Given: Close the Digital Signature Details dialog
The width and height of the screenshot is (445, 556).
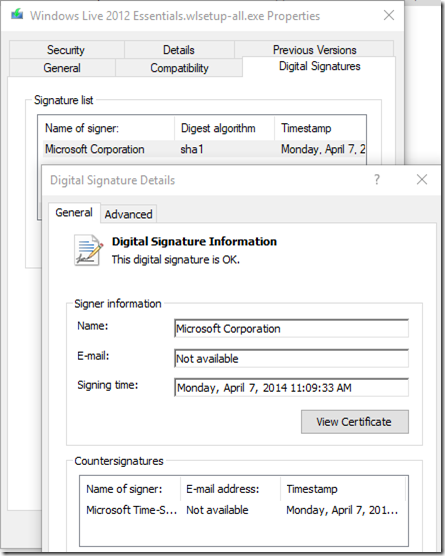Looking at the screenshot, I should click(422, 179).
